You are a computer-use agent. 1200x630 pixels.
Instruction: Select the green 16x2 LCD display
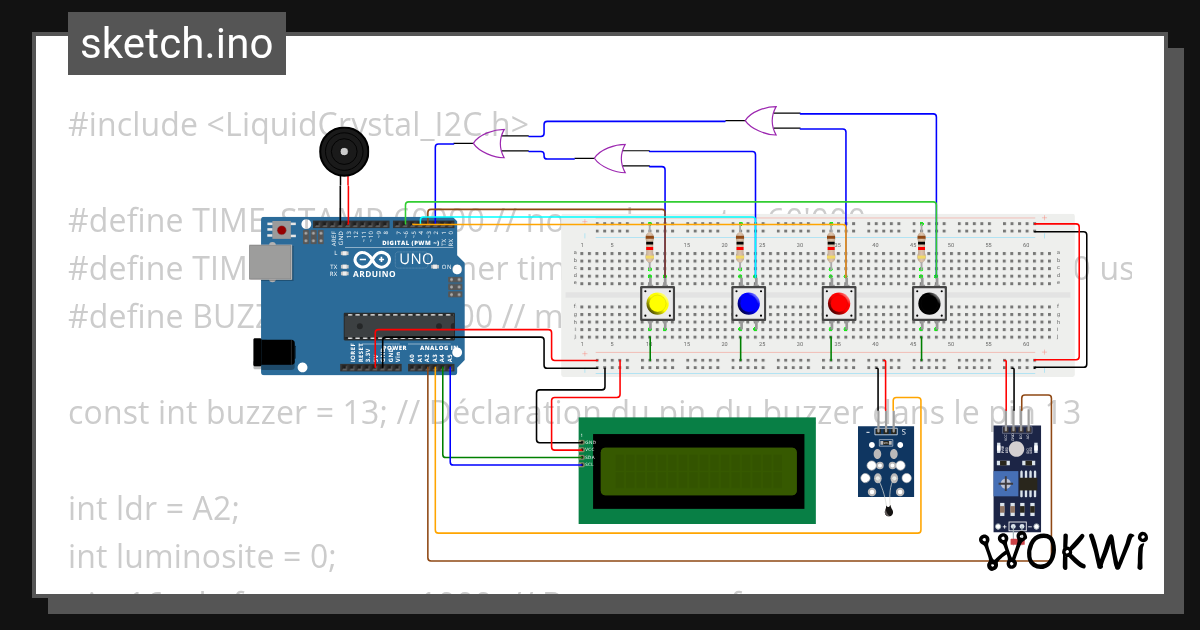click(x=697, y=470)
